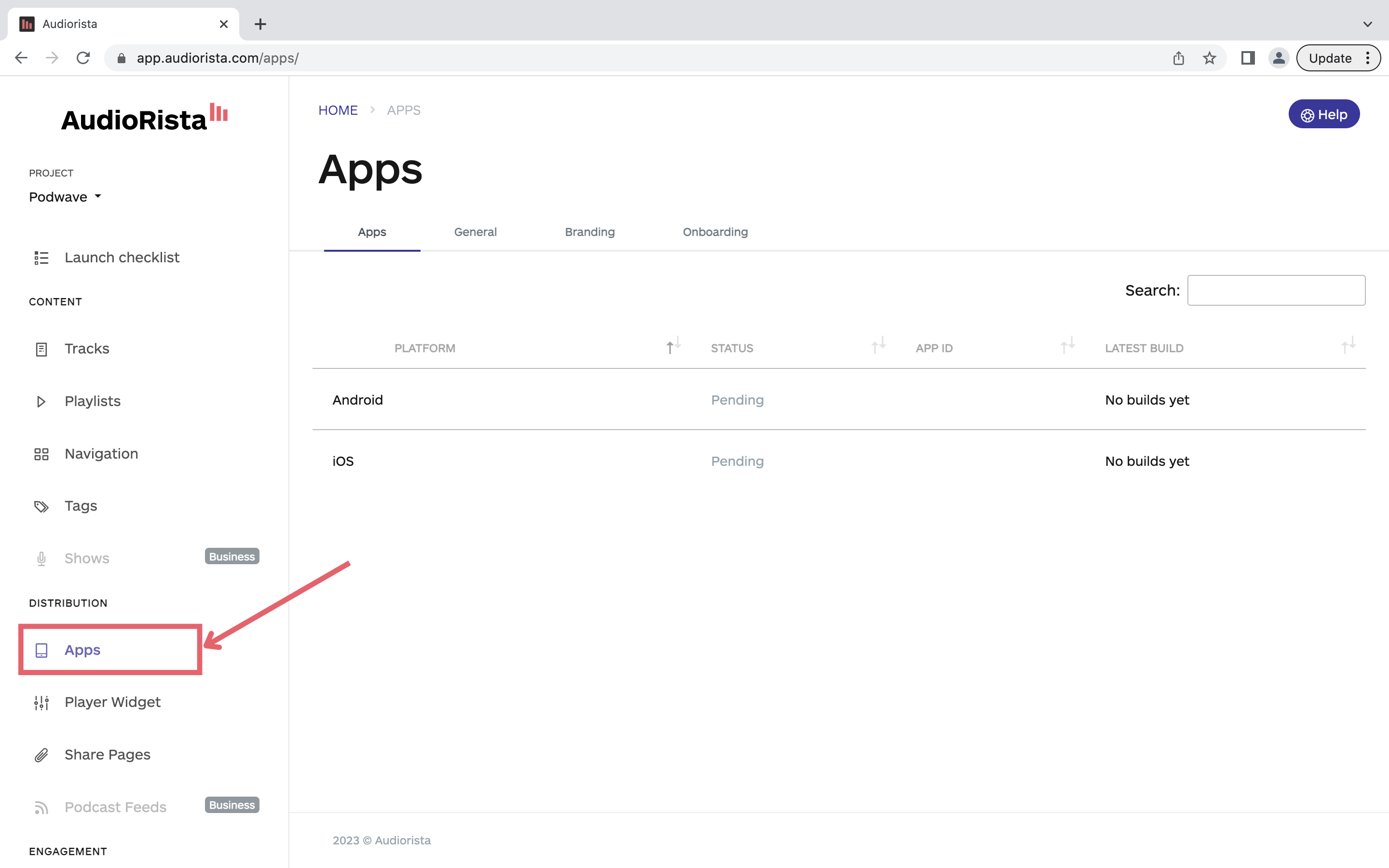The width and height of the screenshot is (1389, 868).
Task: Select the Apps tab
Action: 372,232
